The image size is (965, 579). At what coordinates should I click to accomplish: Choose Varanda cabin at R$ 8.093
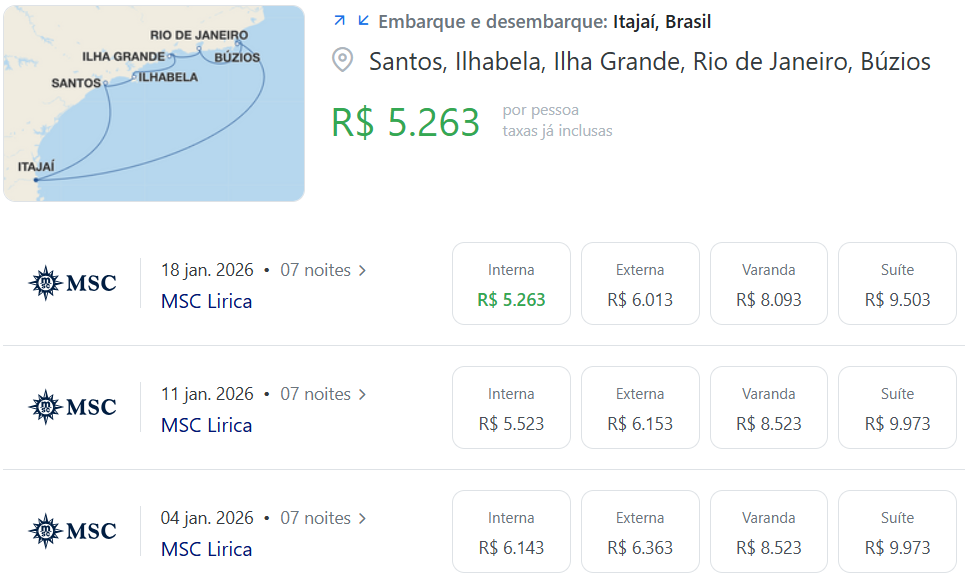[769, 284]
